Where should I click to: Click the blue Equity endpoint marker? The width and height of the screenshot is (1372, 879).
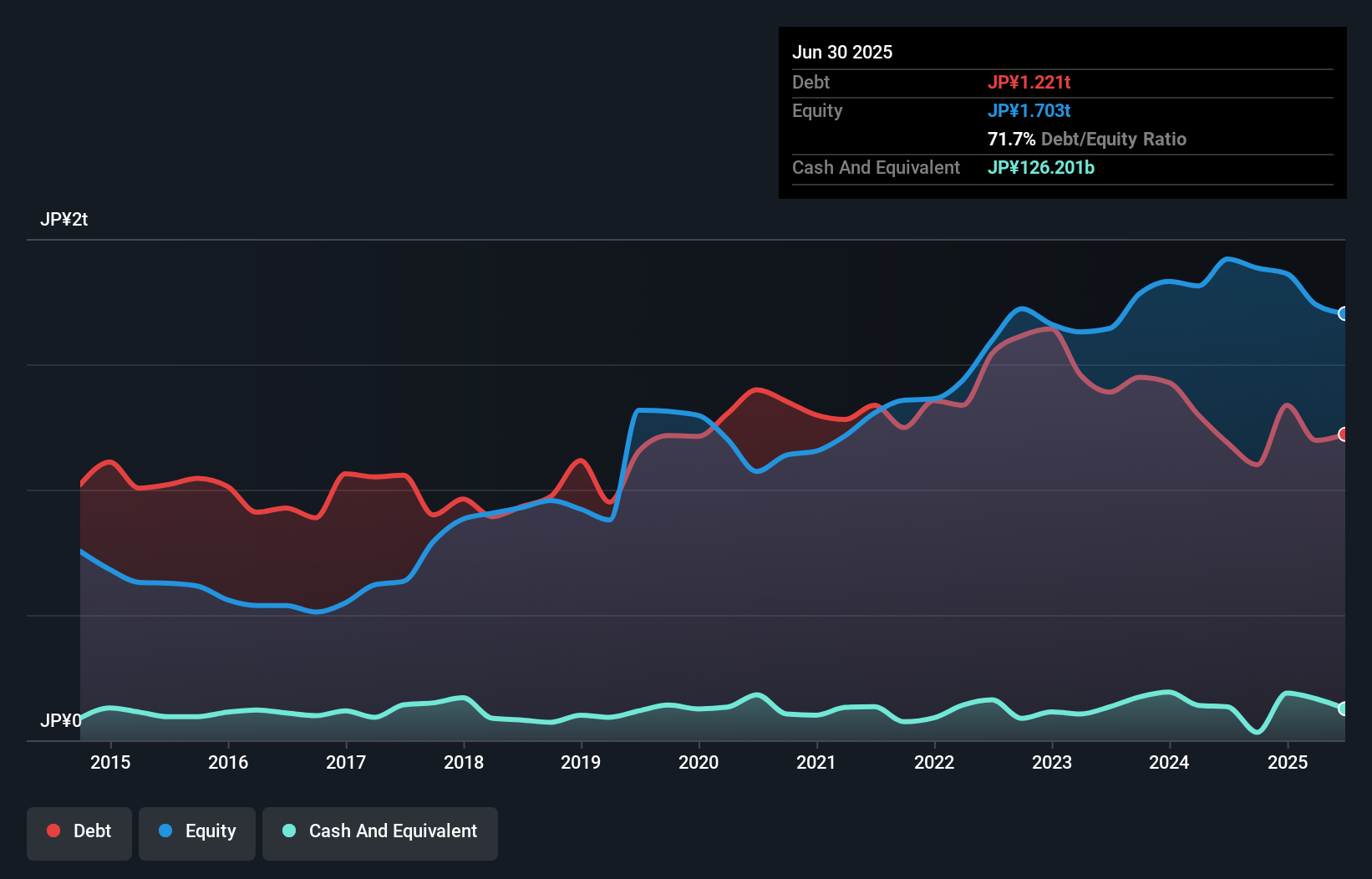(x=1343, y=313)
